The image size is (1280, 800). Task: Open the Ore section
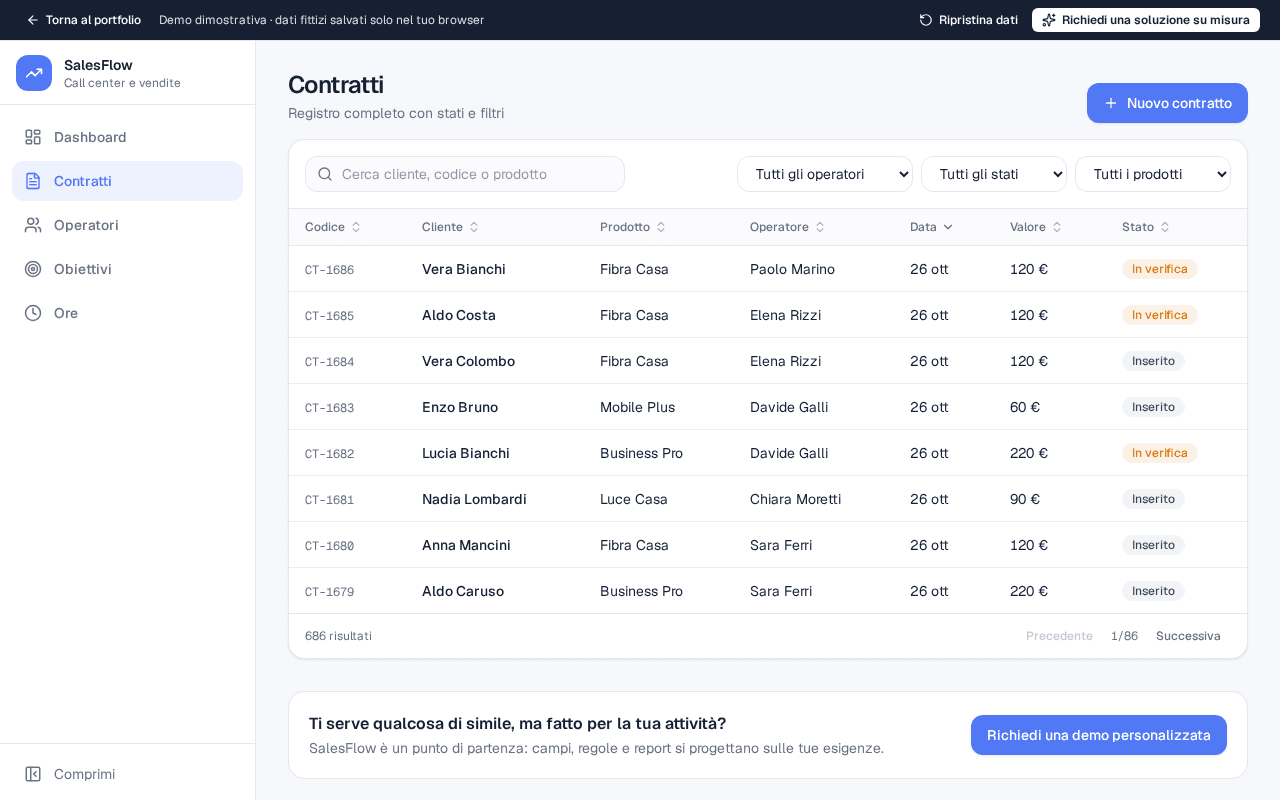tap(127, 313)
